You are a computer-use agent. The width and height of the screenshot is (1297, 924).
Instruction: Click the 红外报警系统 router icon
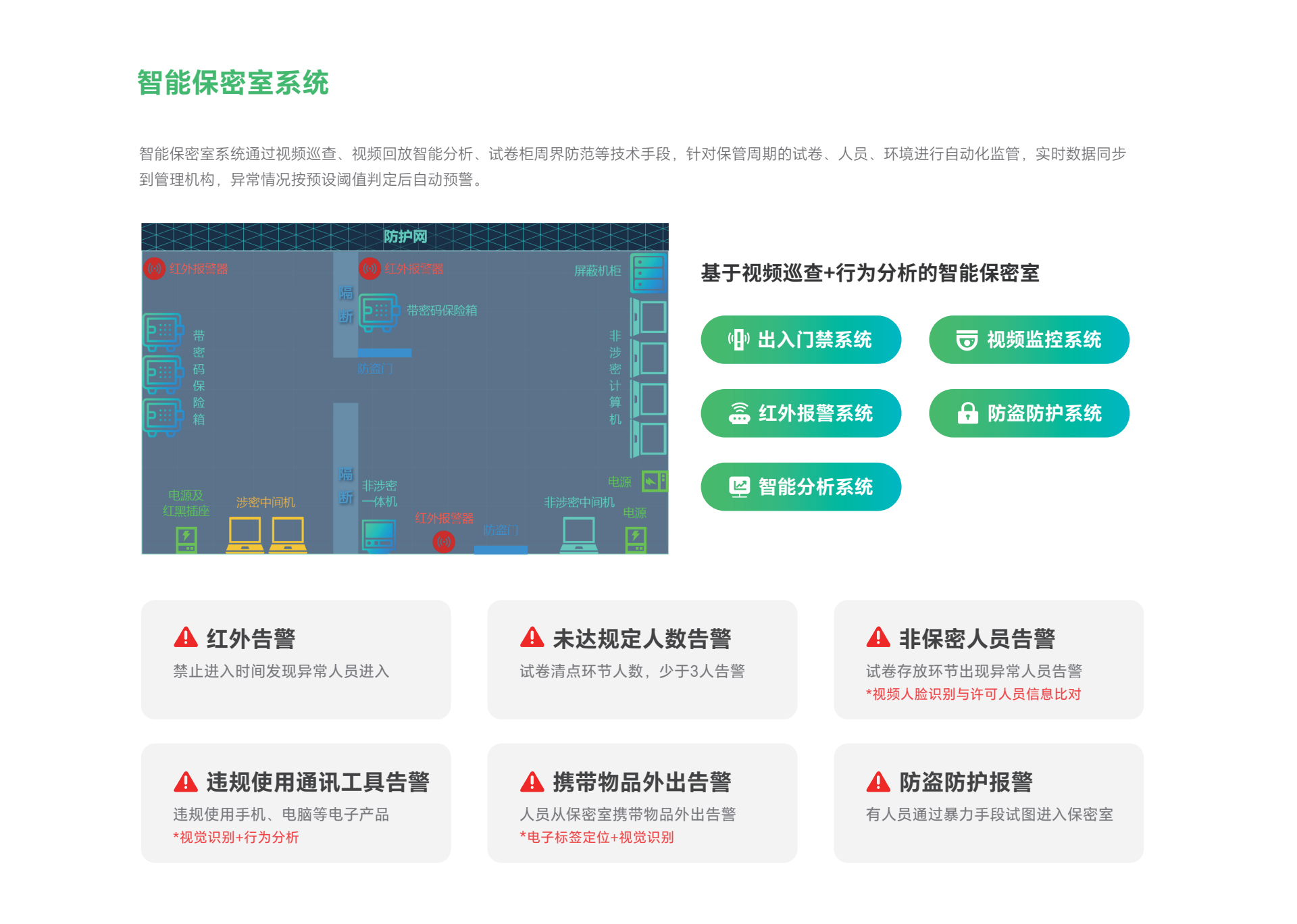pos(739,413)
